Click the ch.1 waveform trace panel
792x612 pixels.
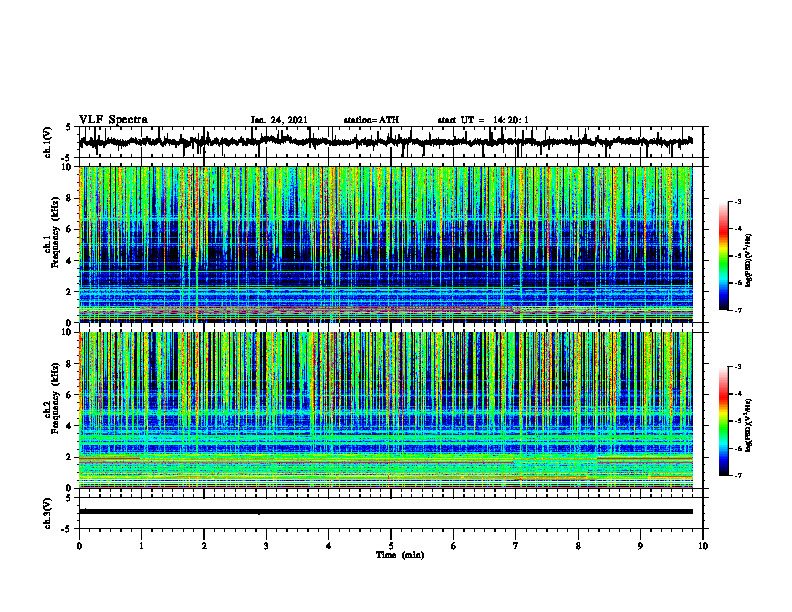click(x=390, y=142)
